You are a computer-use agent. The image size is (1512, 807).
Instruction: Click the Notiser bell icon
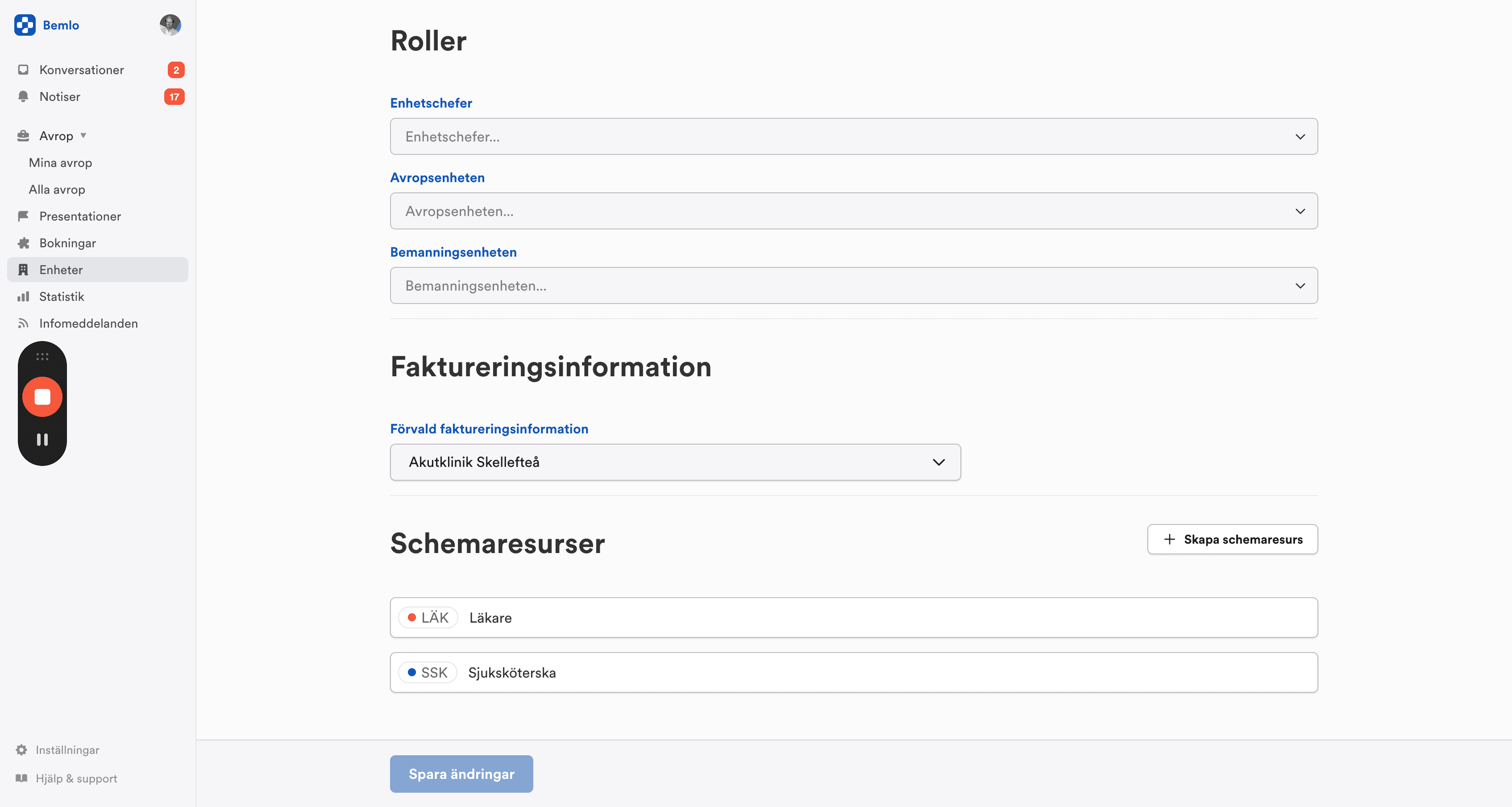23,96
